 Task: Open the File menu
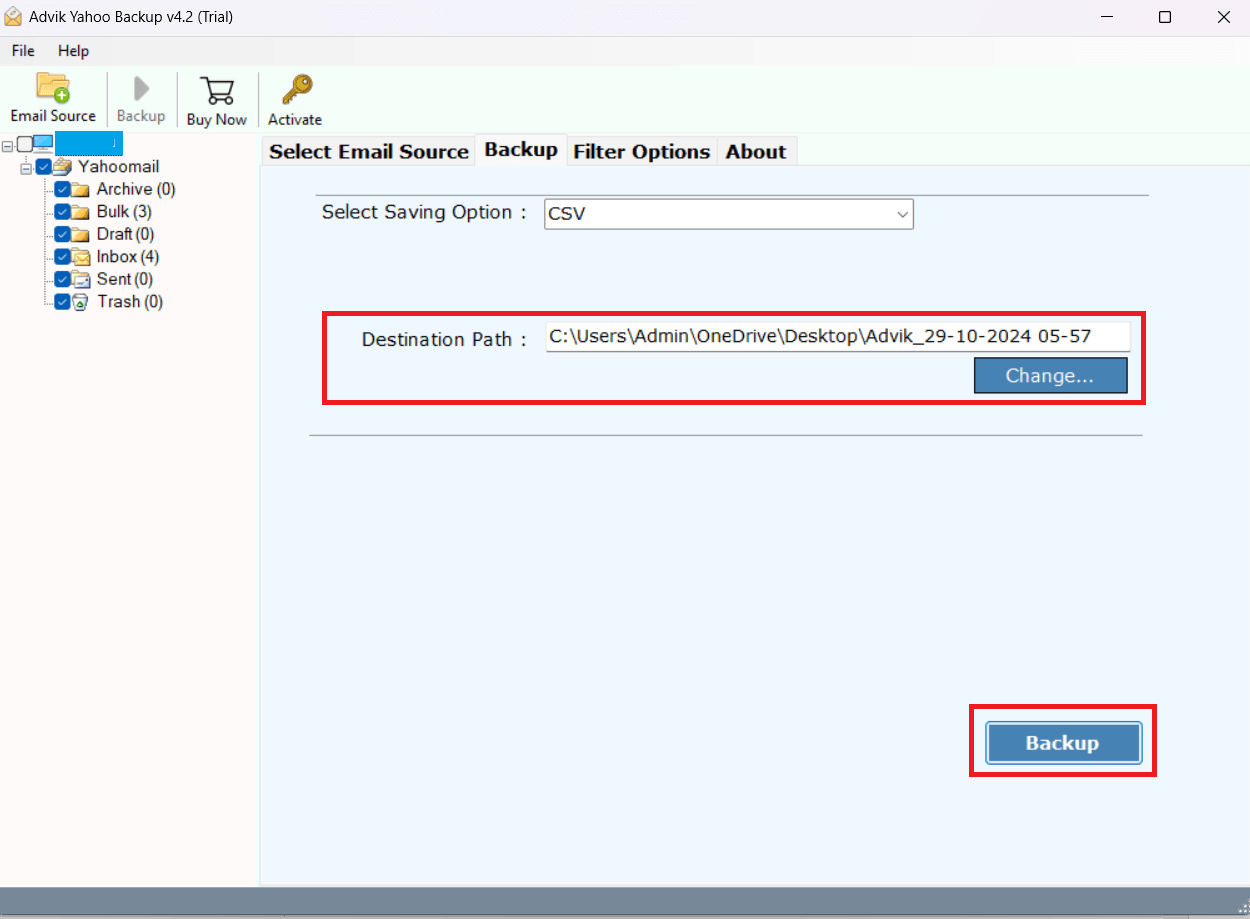coord(23,51)
